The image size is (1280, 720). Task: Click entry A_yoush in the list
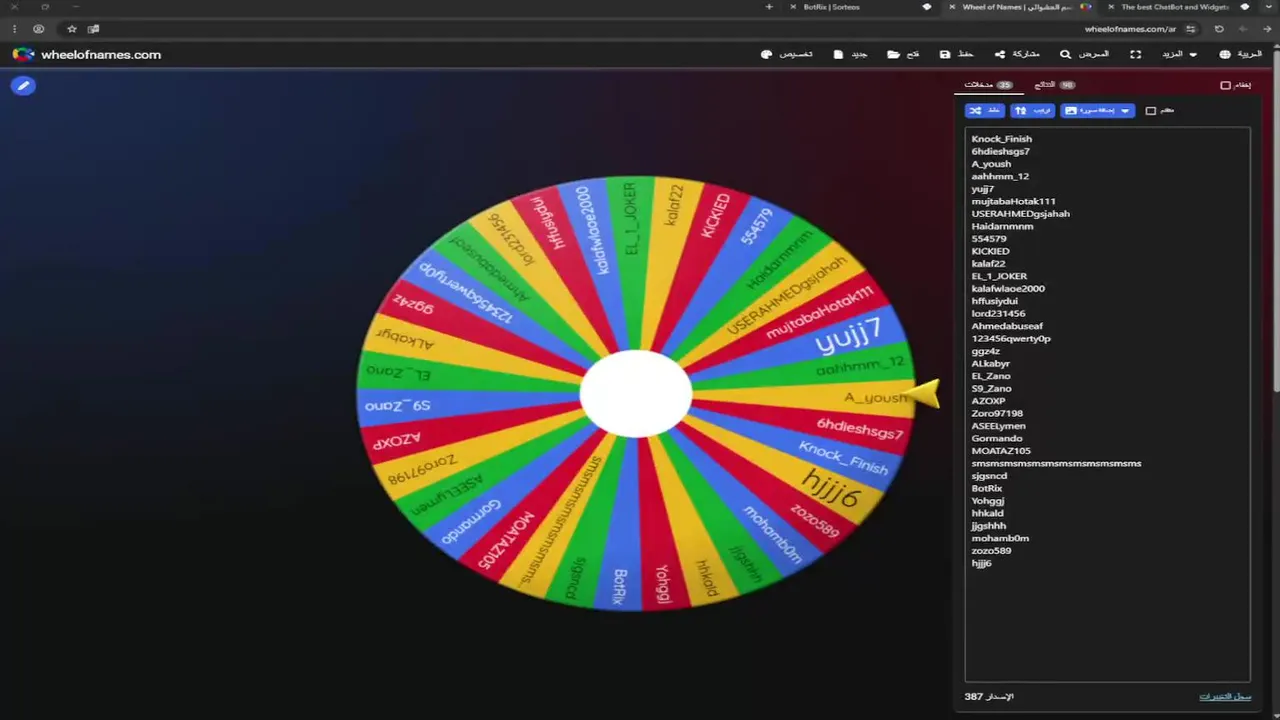pyautogui.click(x=991, y=164)
